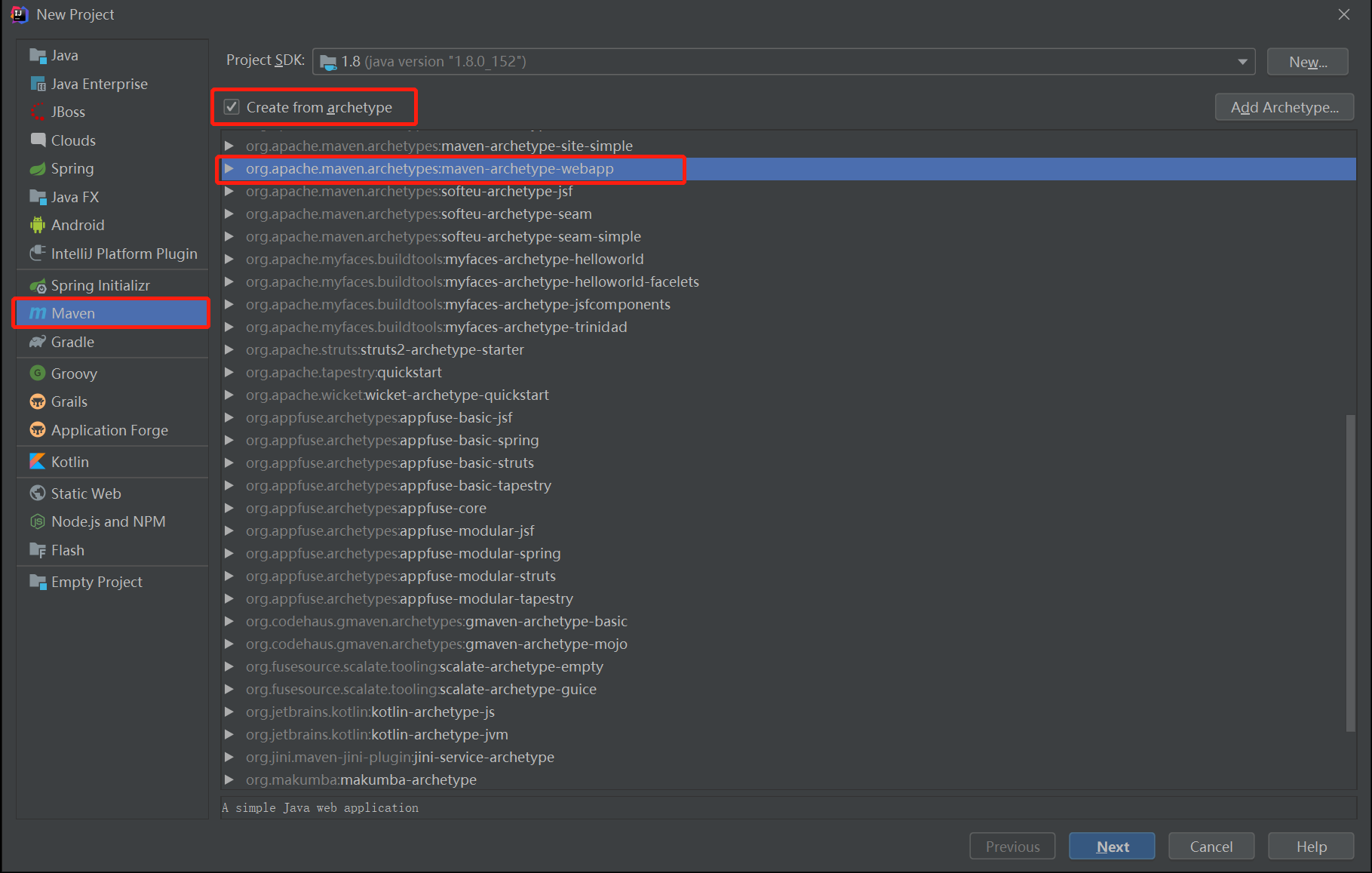Select wicket-archetype-quickstart row
This screenshot has width=1372, height=873.
click(x=787, y=395)
